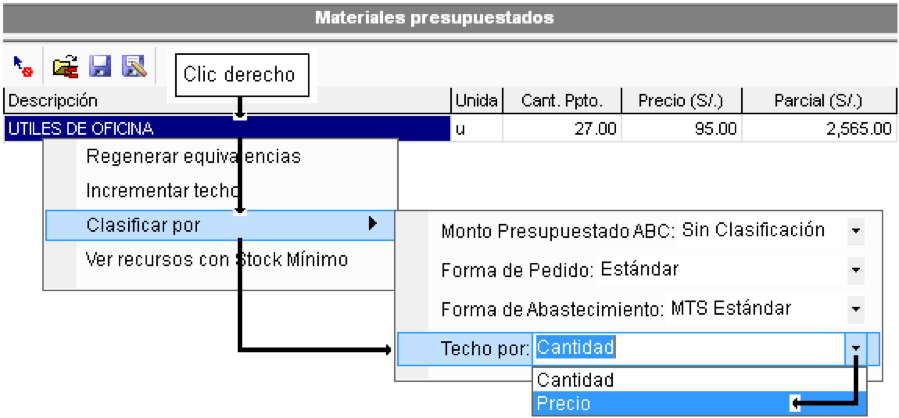This screenshot has height=418, width=899.
Task: Click the blue floppy disk save icon
Action: click(100, 67)
